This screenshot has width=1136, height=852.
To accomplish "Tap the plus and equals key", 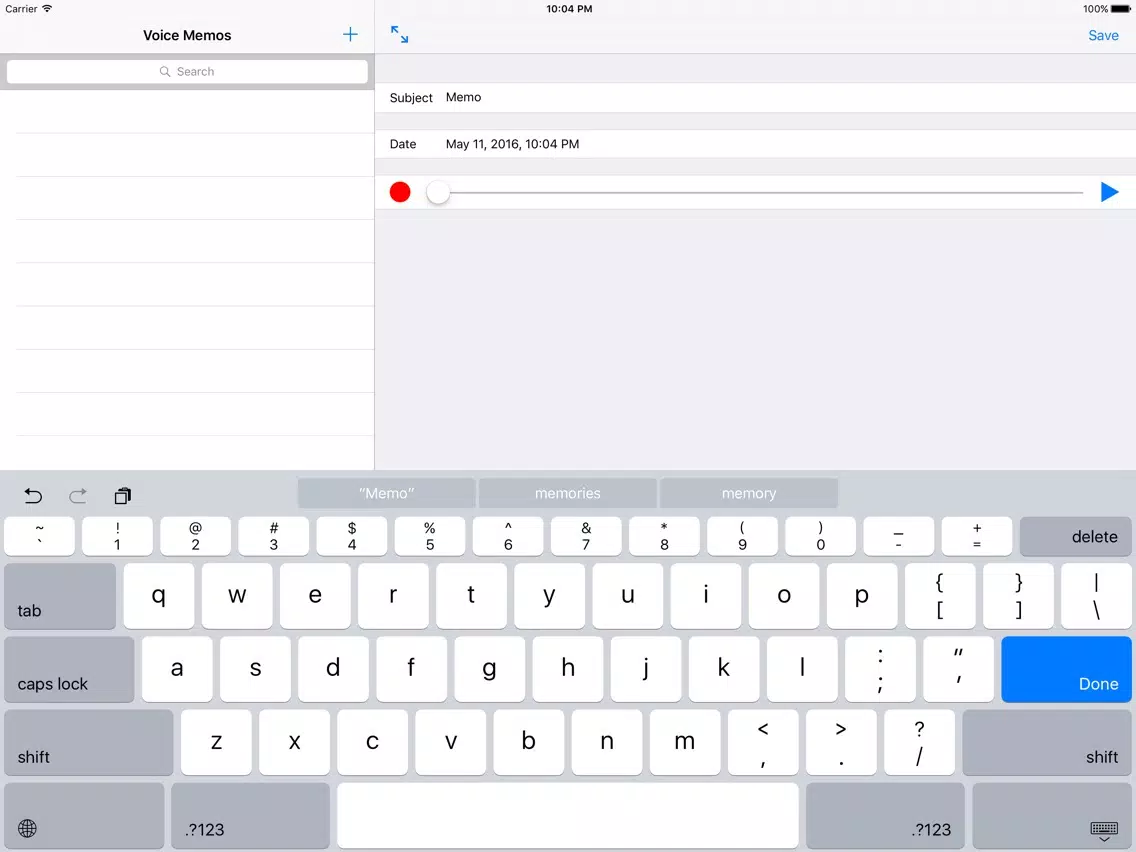I will [977, 536].
